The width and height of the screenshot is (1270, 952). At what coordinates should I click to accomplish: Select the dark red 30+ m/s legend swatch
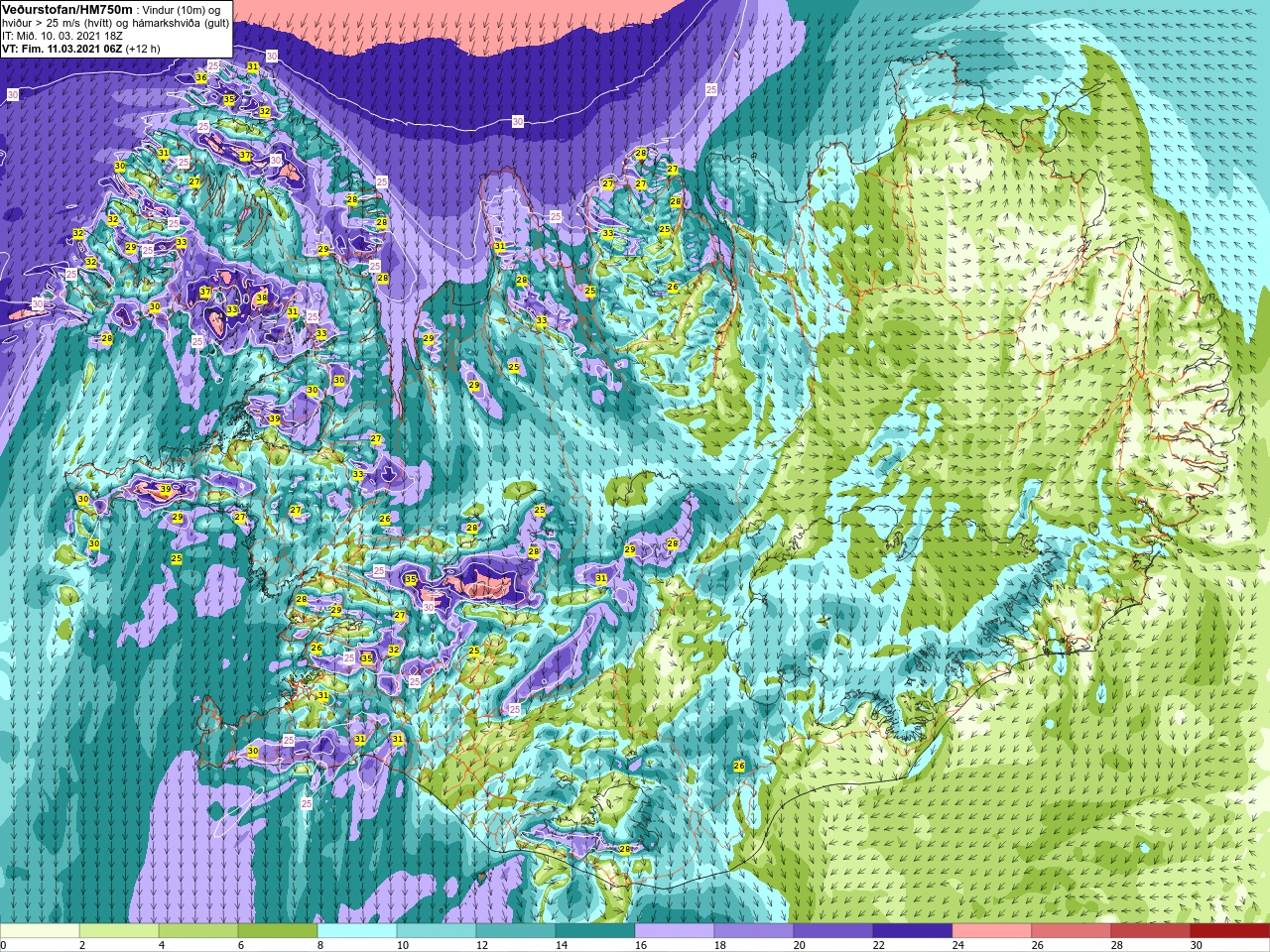(x=1230, y=931)
